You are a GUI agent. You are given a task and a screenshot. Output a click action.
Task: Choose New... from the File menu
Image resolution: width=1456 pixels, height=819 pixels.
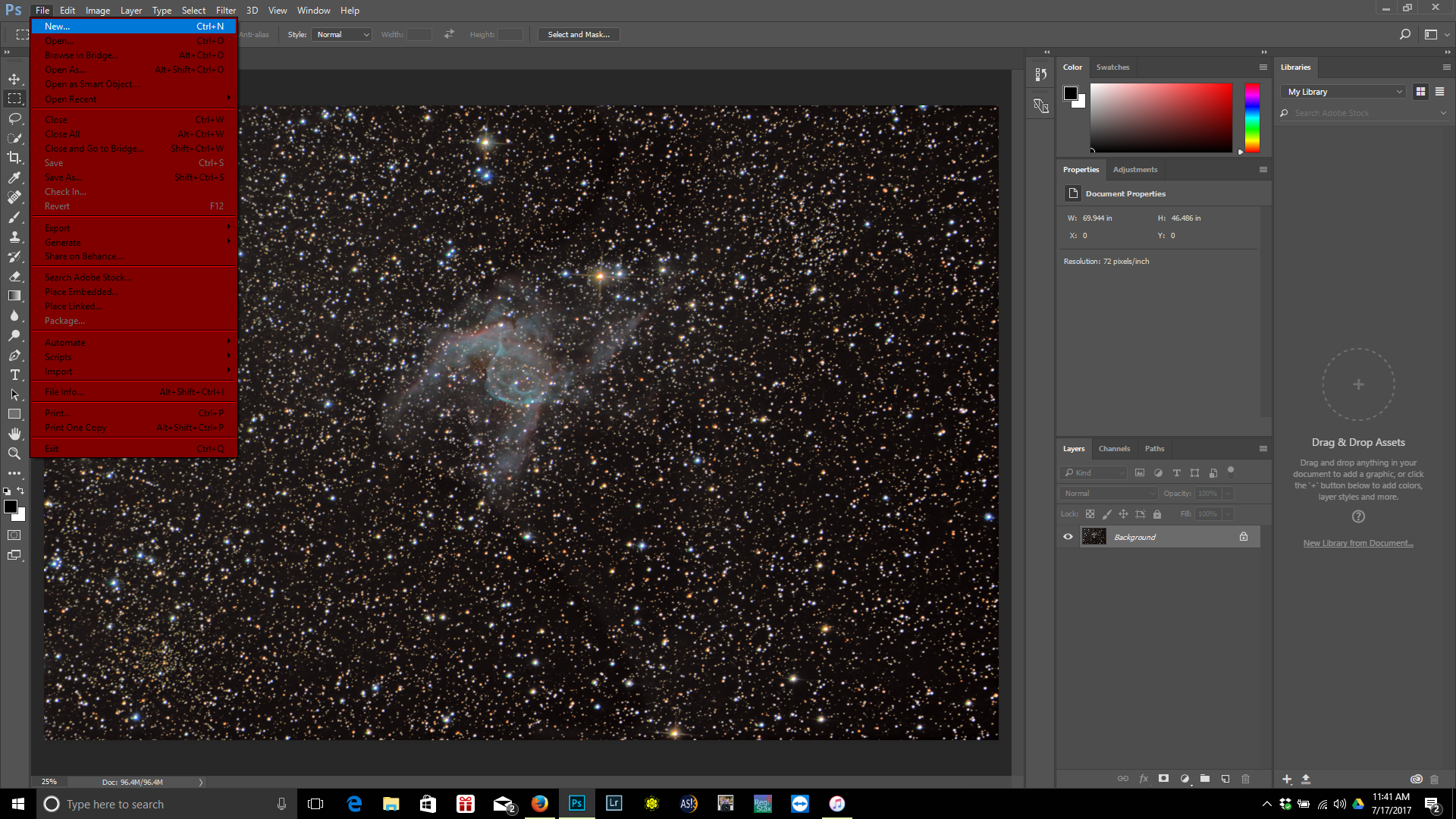pos(134,27)
